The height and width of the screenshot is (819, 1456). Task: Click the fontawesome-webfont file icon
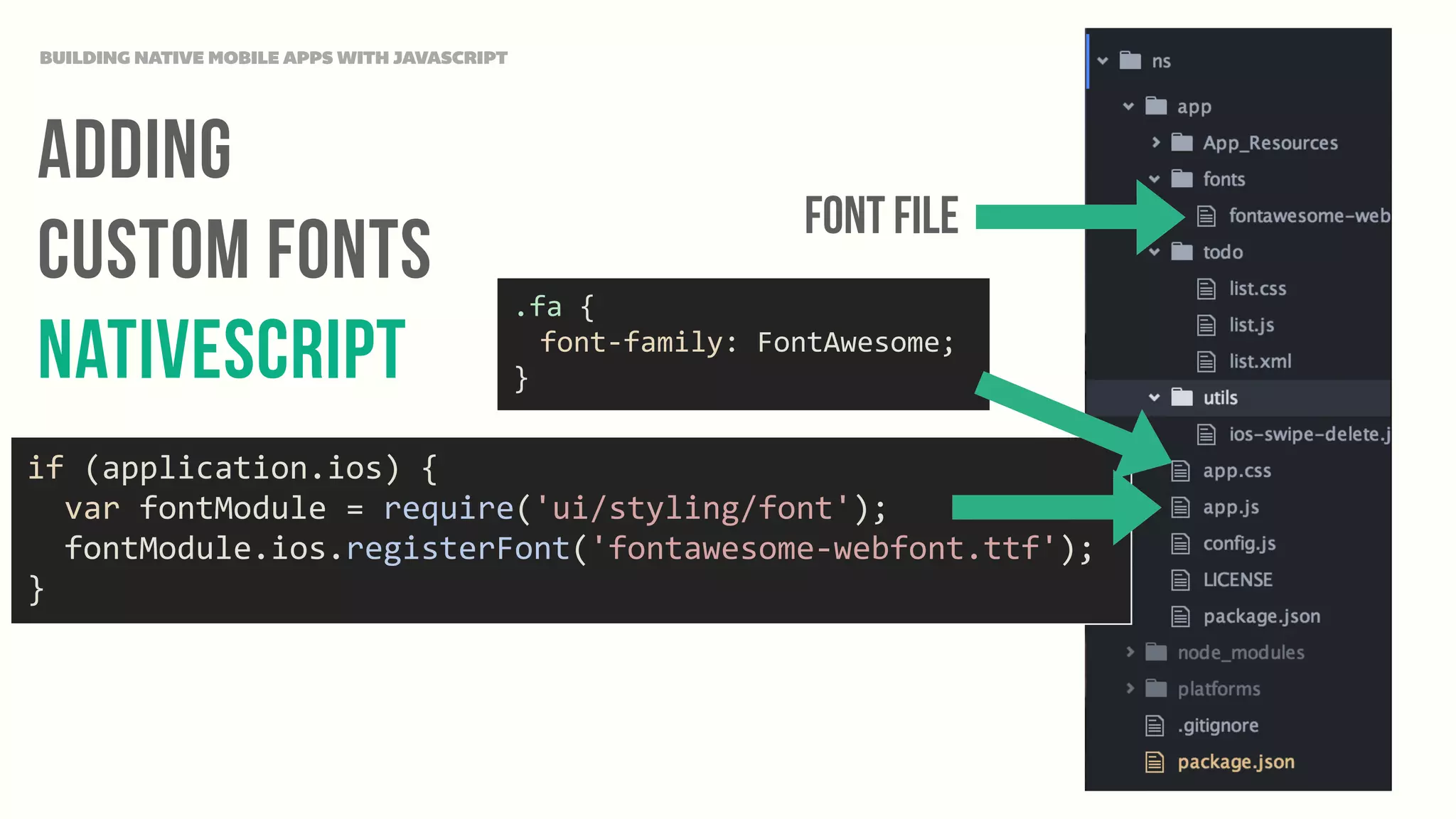pos(1206,215)
